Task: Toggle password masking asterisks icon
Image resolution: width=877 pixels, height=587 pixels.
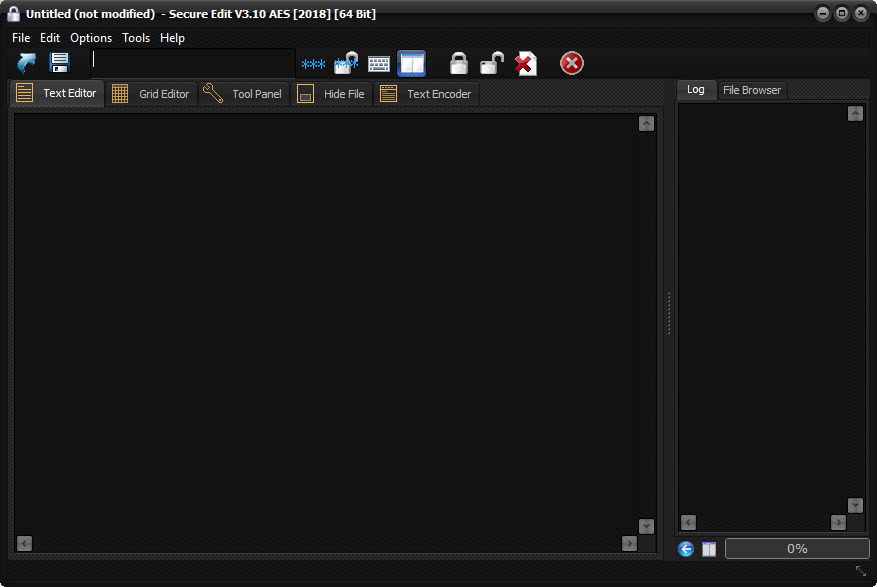Action: tap(313, 64)
